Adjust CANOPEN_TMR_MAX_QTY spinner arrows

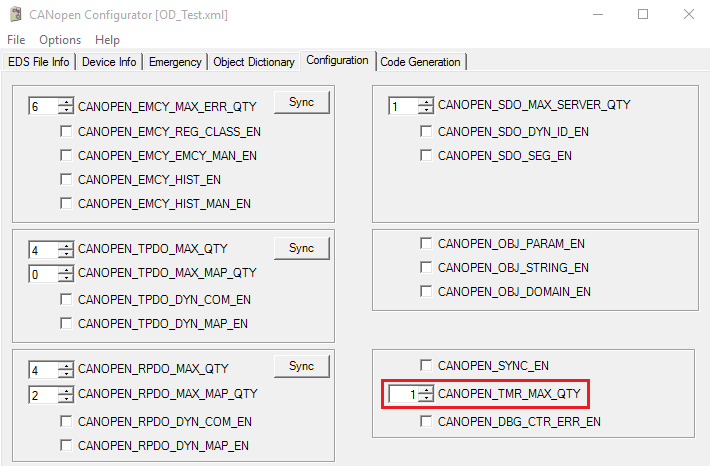426,394
